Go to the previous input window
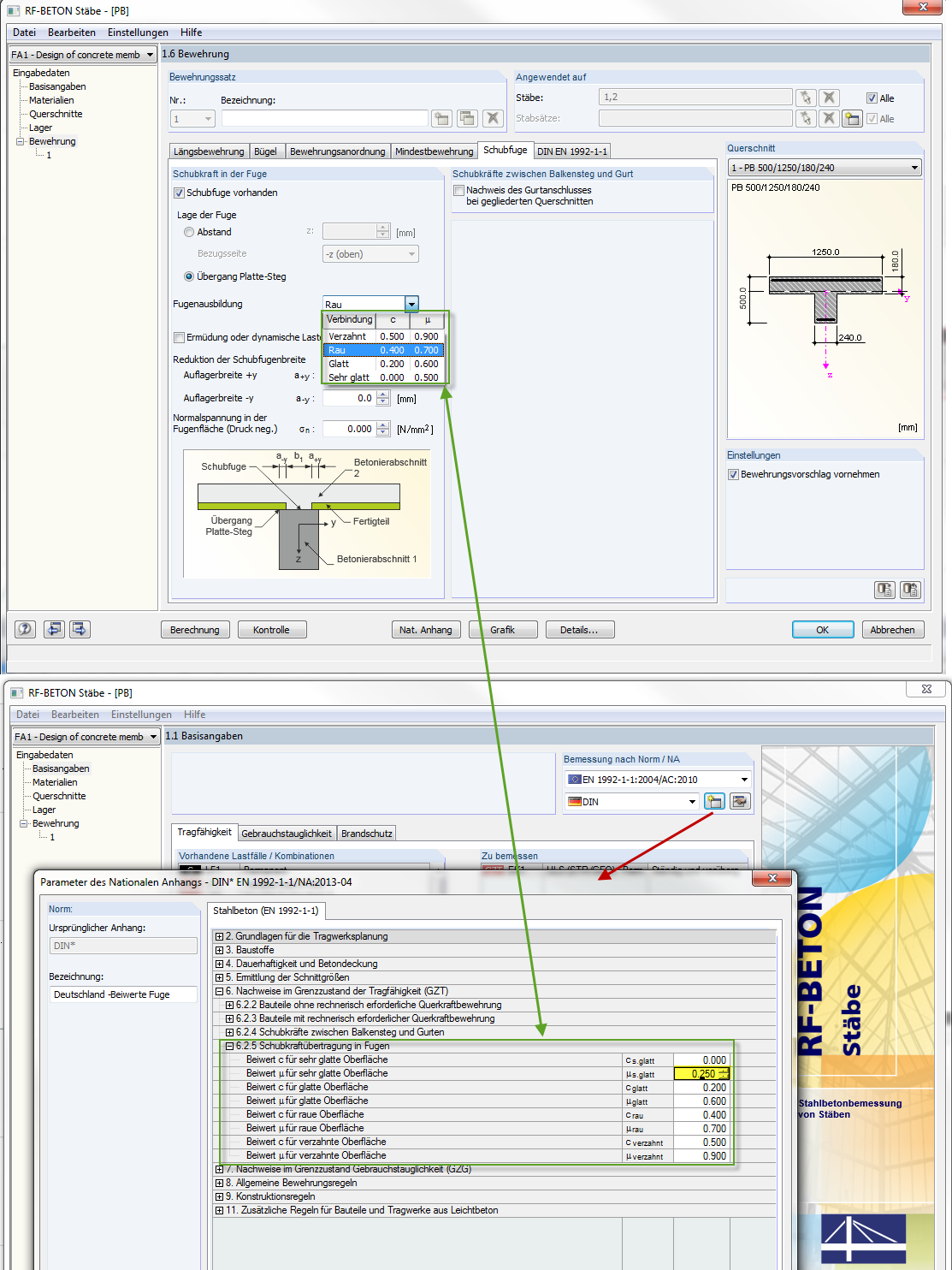Screen dimensions: 952x1270 click(54, 629)
